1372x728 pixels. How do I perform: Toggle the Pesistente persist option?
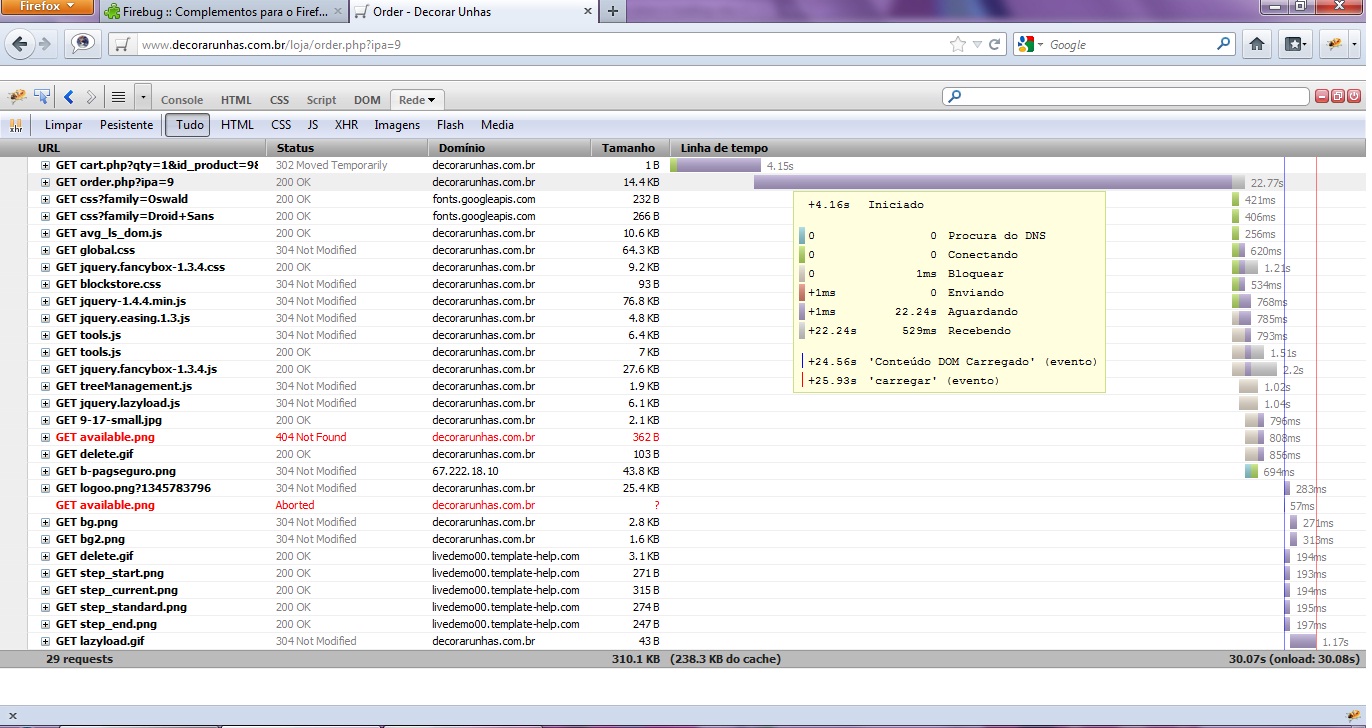(126, 125)
